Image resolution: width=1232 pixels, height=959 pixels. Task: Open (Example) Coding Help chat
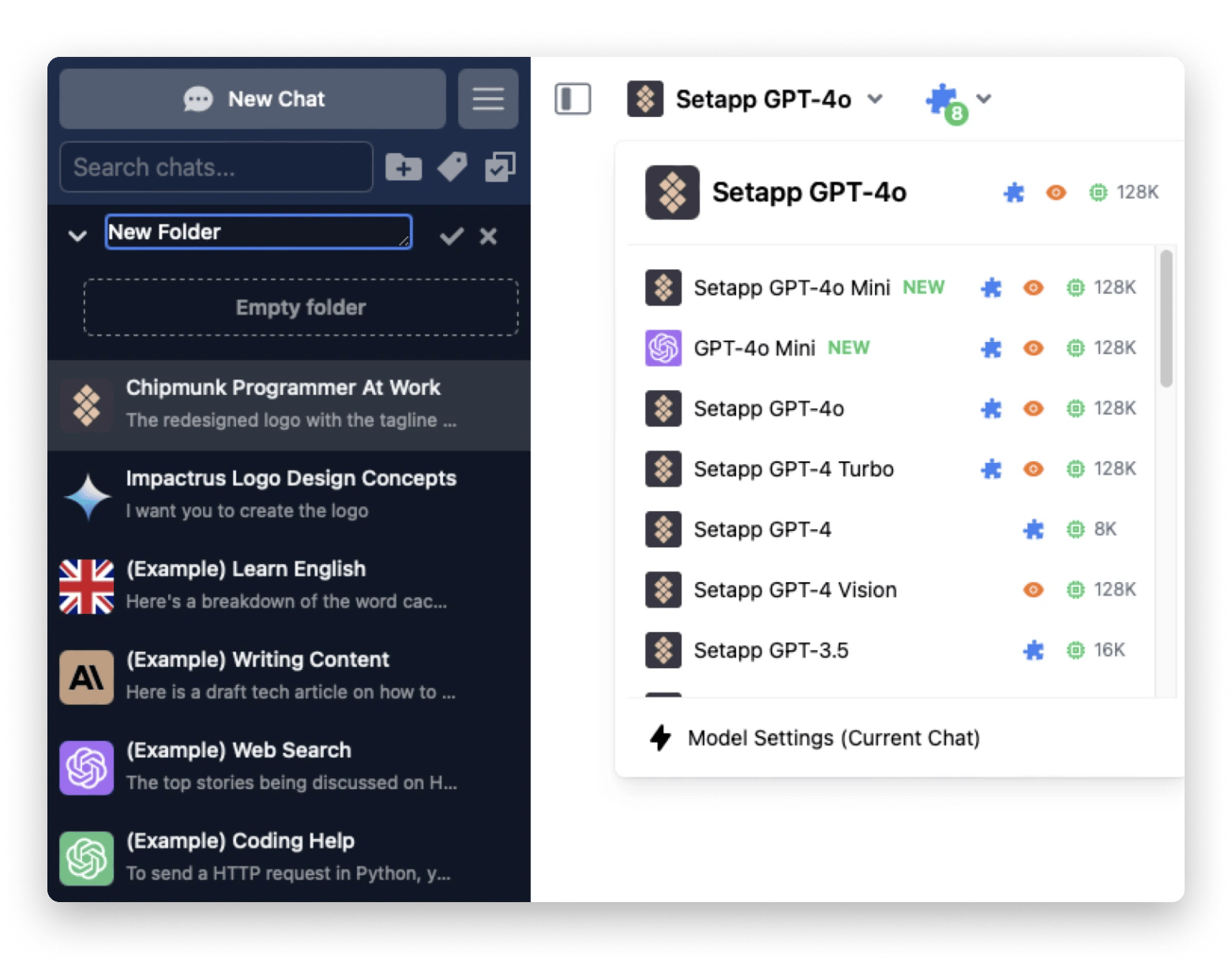[289, 858]
